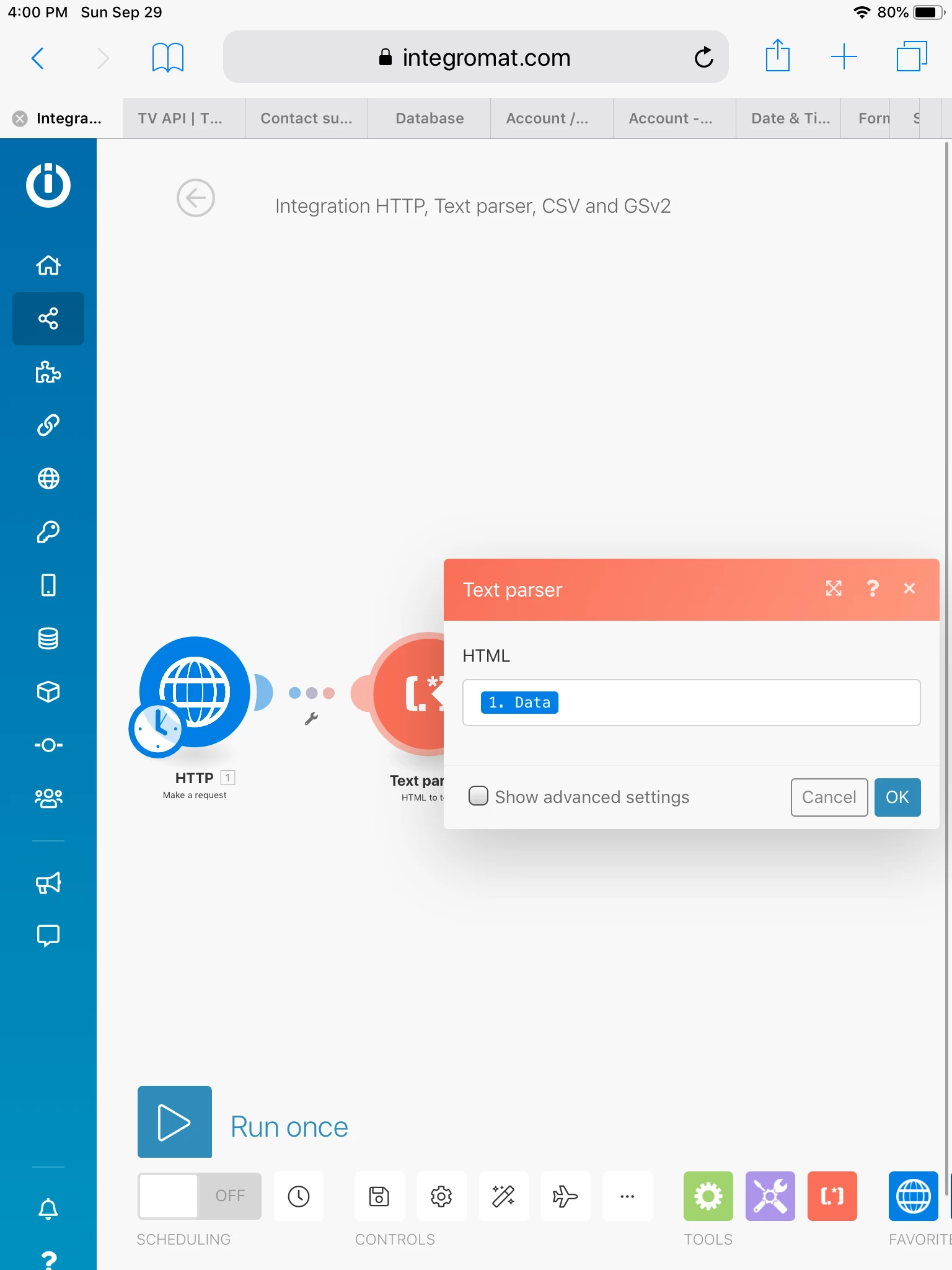Open green Flow control tools gear
952x1270 pixels.
[708, 1196]
